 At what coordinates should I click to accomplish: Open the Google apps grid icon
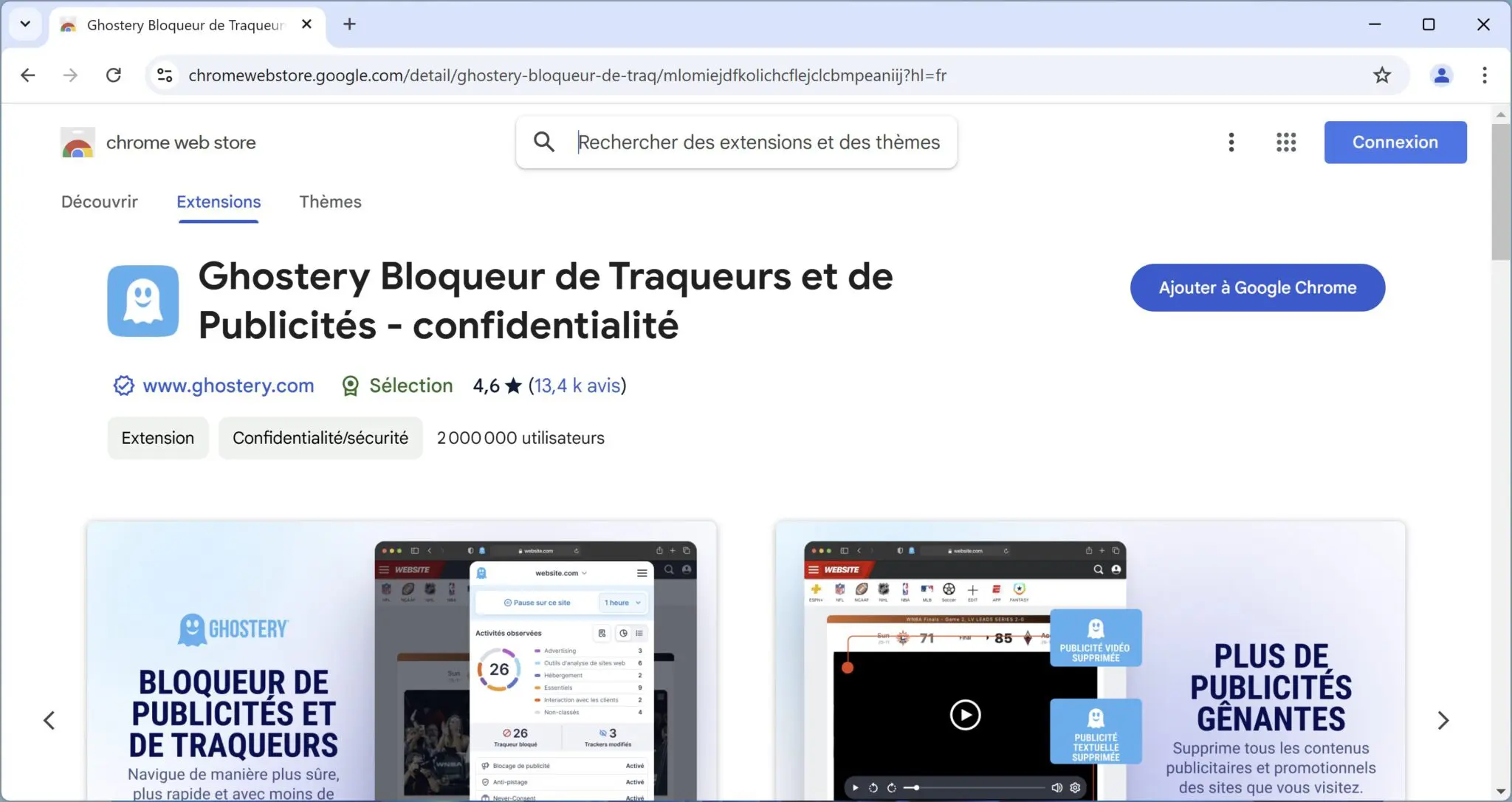(1285, 142)
